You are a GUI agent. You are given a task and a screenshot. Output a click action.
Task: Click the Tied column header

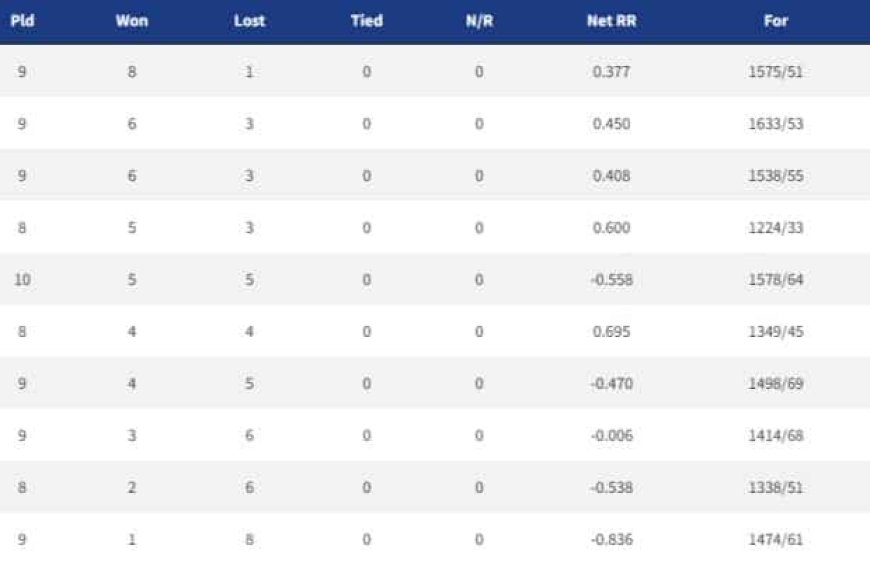(x=367, y=21)
